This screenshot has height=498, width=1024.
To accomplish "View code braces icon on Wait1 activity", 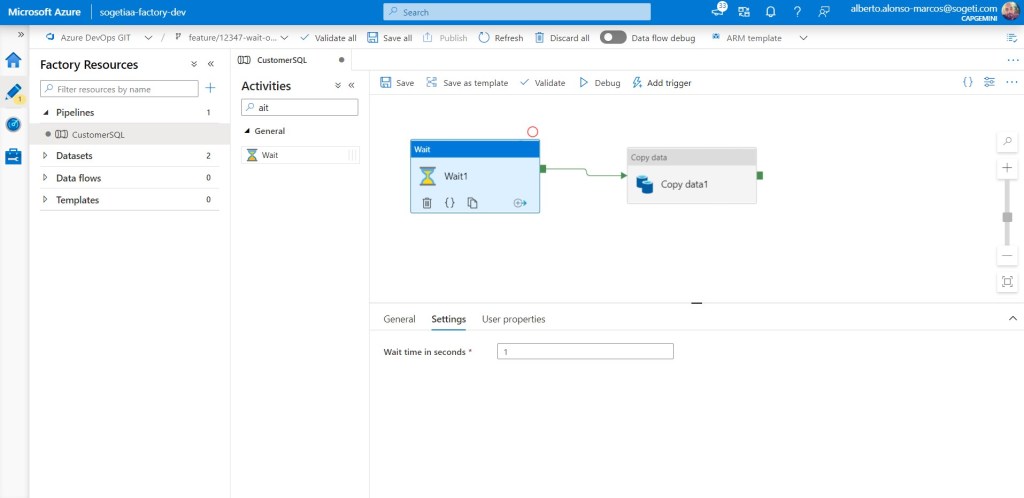I will pos(450,203).
